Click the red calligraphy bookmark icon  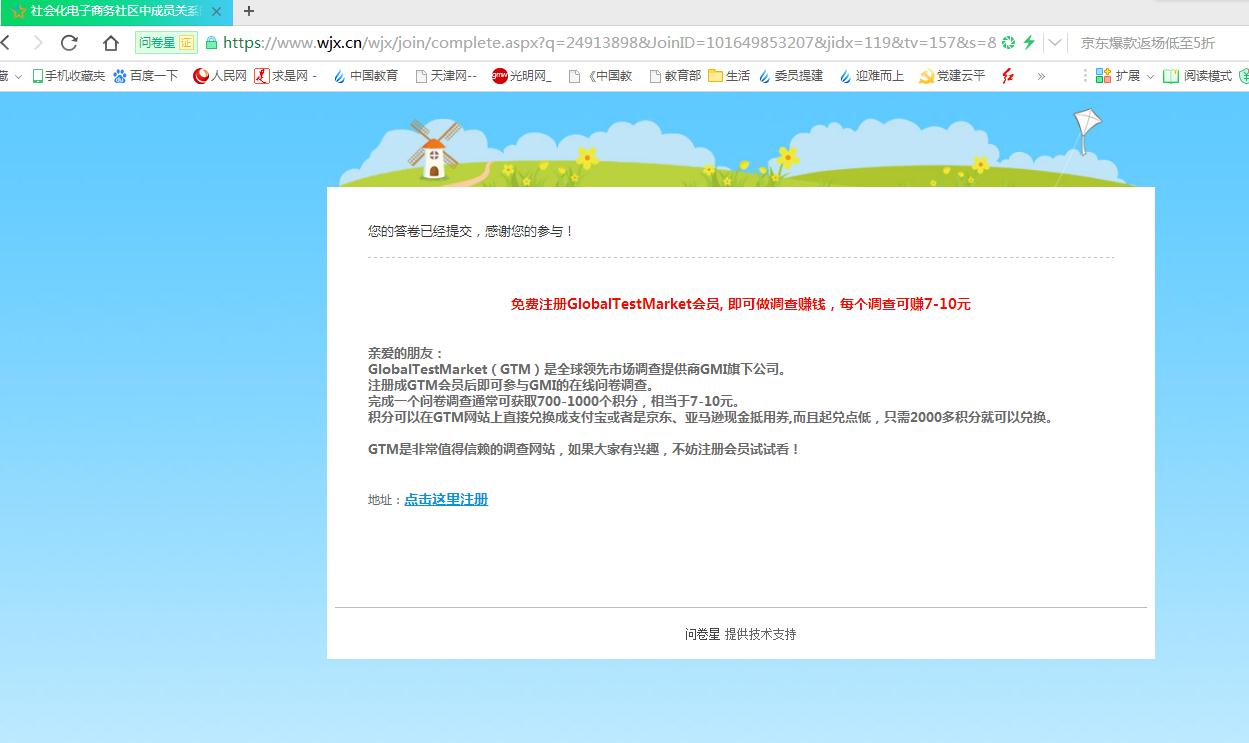[x=1008, y=75]
